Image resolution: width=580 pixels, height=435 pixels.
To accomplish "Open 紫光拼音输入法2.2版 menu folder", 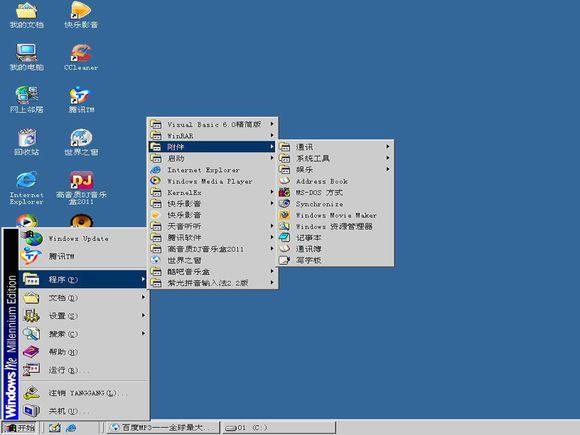I will [212, 283].
